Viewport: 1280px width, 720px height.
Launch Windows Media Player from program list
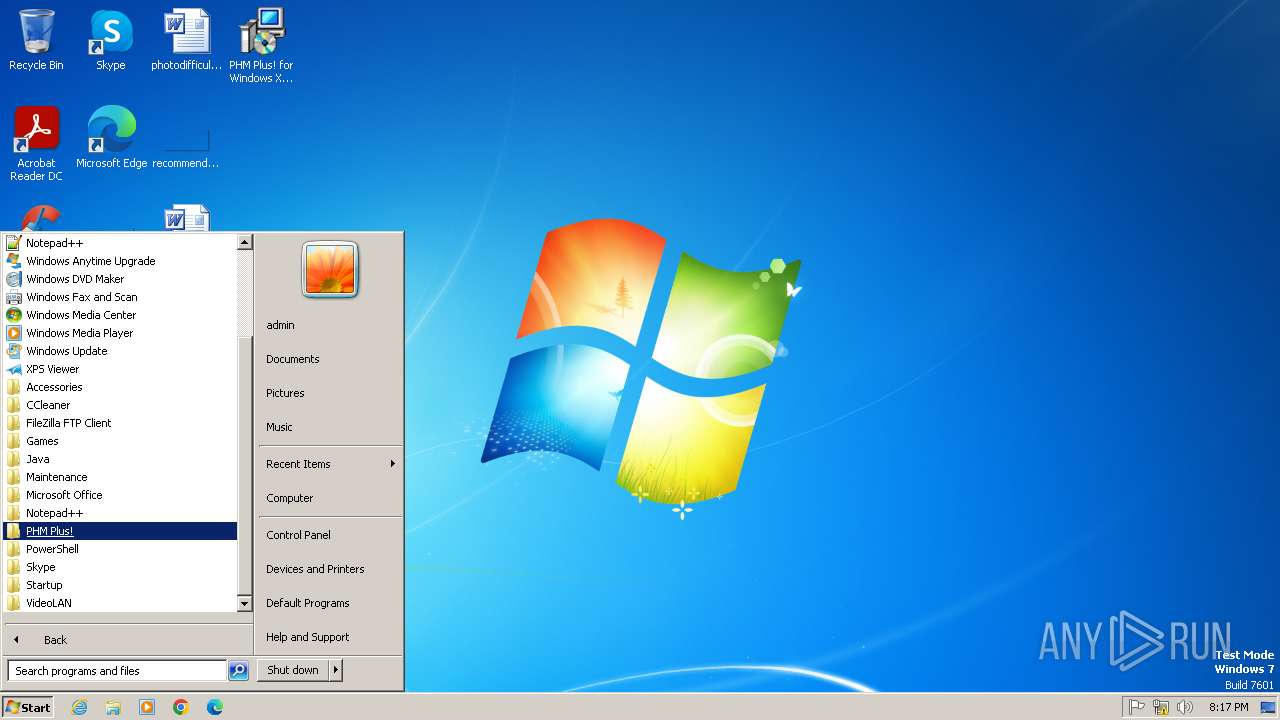click(120, 333)
